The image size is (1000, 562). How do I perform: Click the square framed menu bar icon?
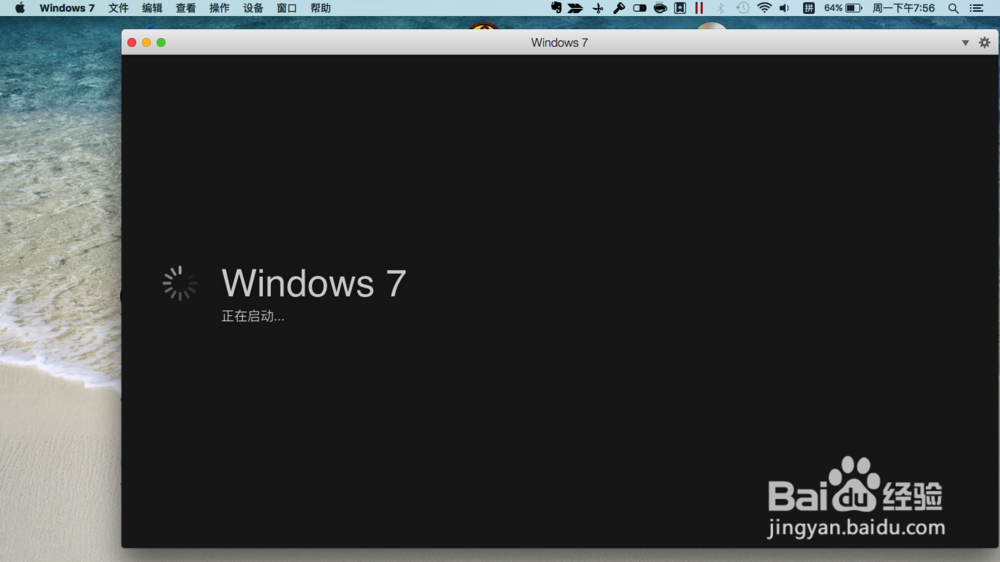click(680, 8)
